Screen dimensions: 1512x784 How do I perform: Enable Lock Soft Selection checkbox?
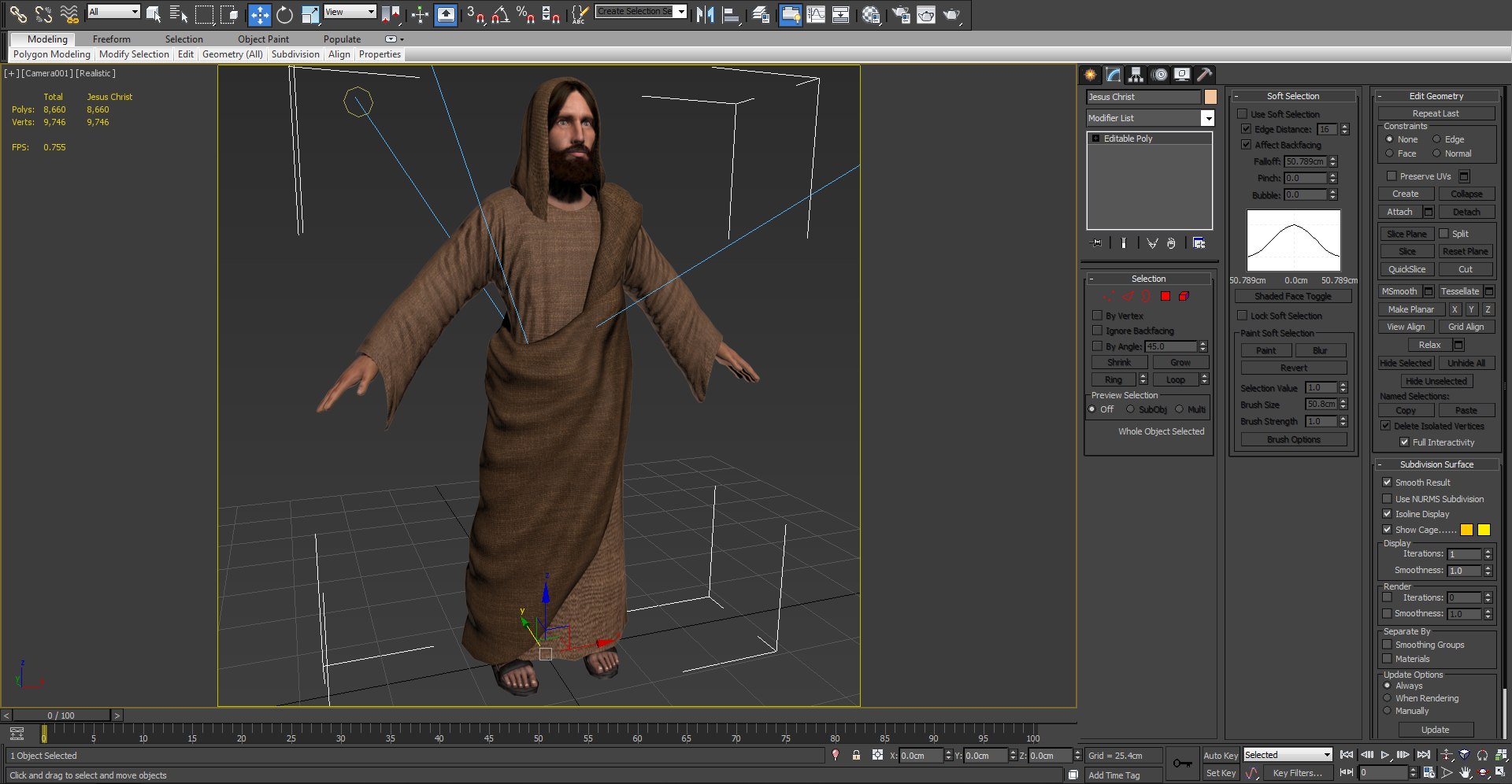[1242, 316]
